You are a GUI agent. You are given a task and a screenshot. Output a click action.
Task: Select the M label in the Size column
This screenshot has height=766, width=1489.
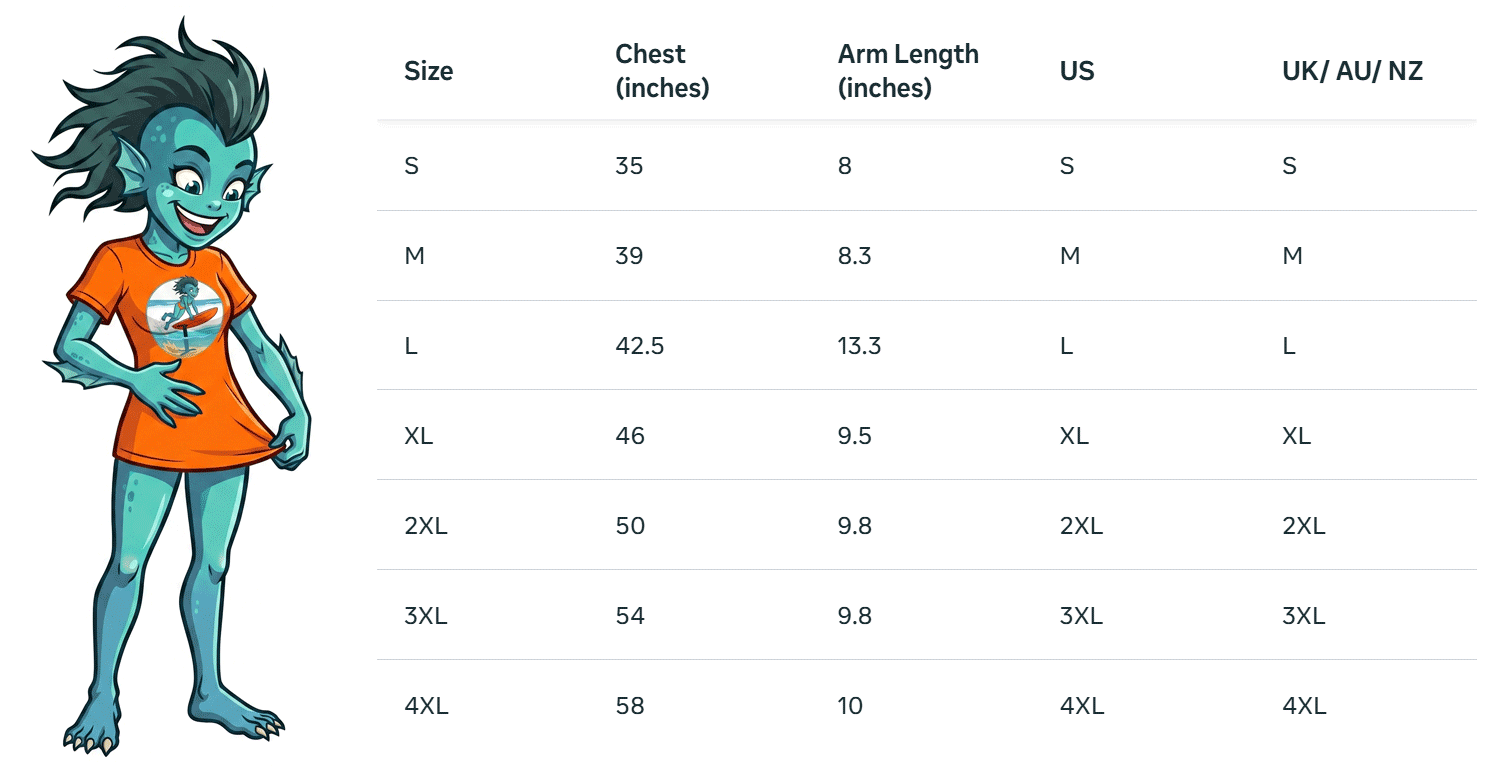click(x=414, y=256)
